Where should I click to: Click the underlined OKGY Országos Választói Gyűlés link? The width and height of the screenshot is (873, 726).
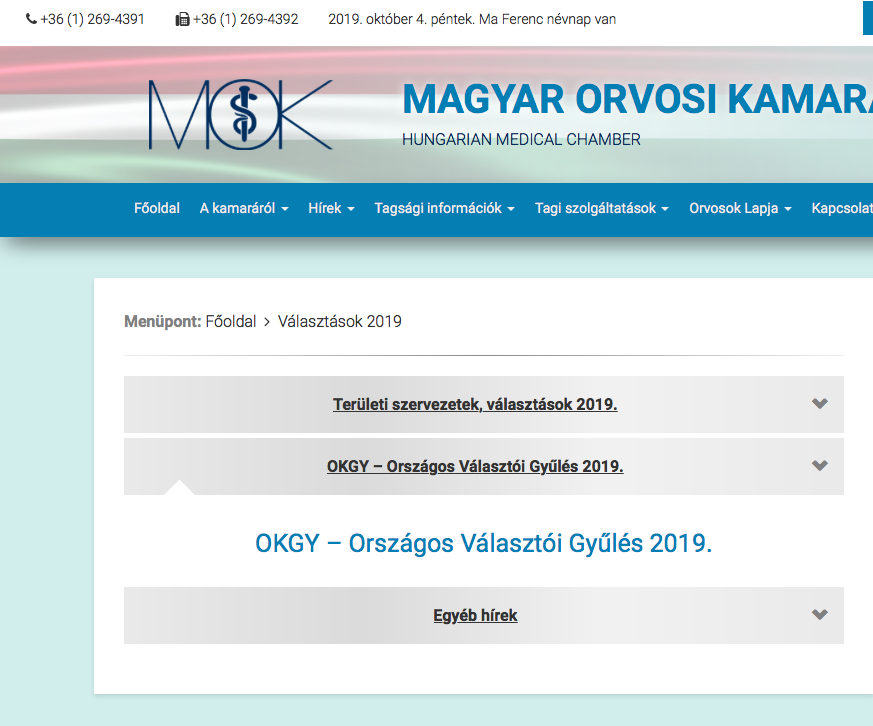coord(475,467)
